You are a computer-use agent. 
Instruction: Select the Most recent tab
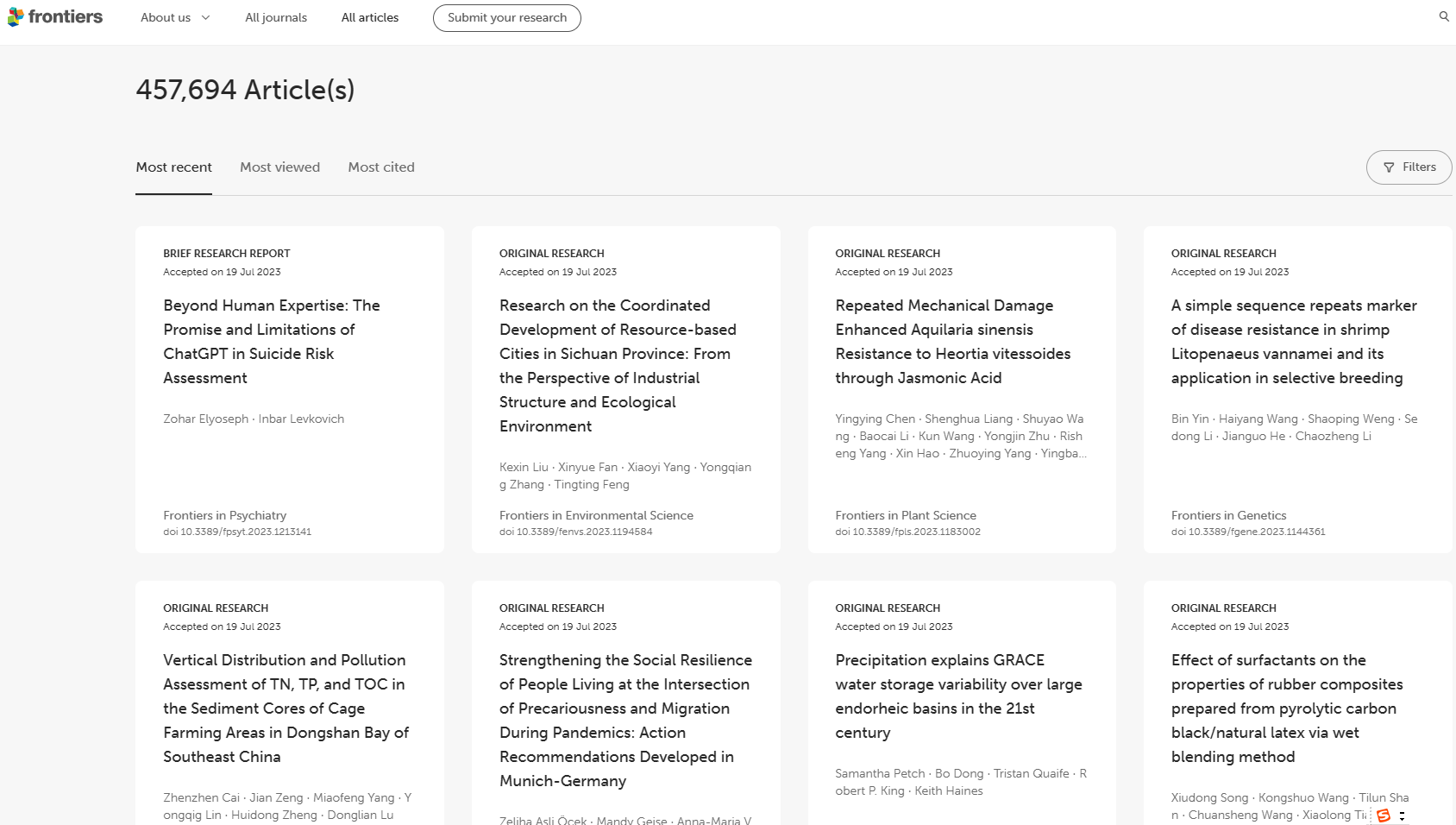pyautogui.click(x=173, y=167)
